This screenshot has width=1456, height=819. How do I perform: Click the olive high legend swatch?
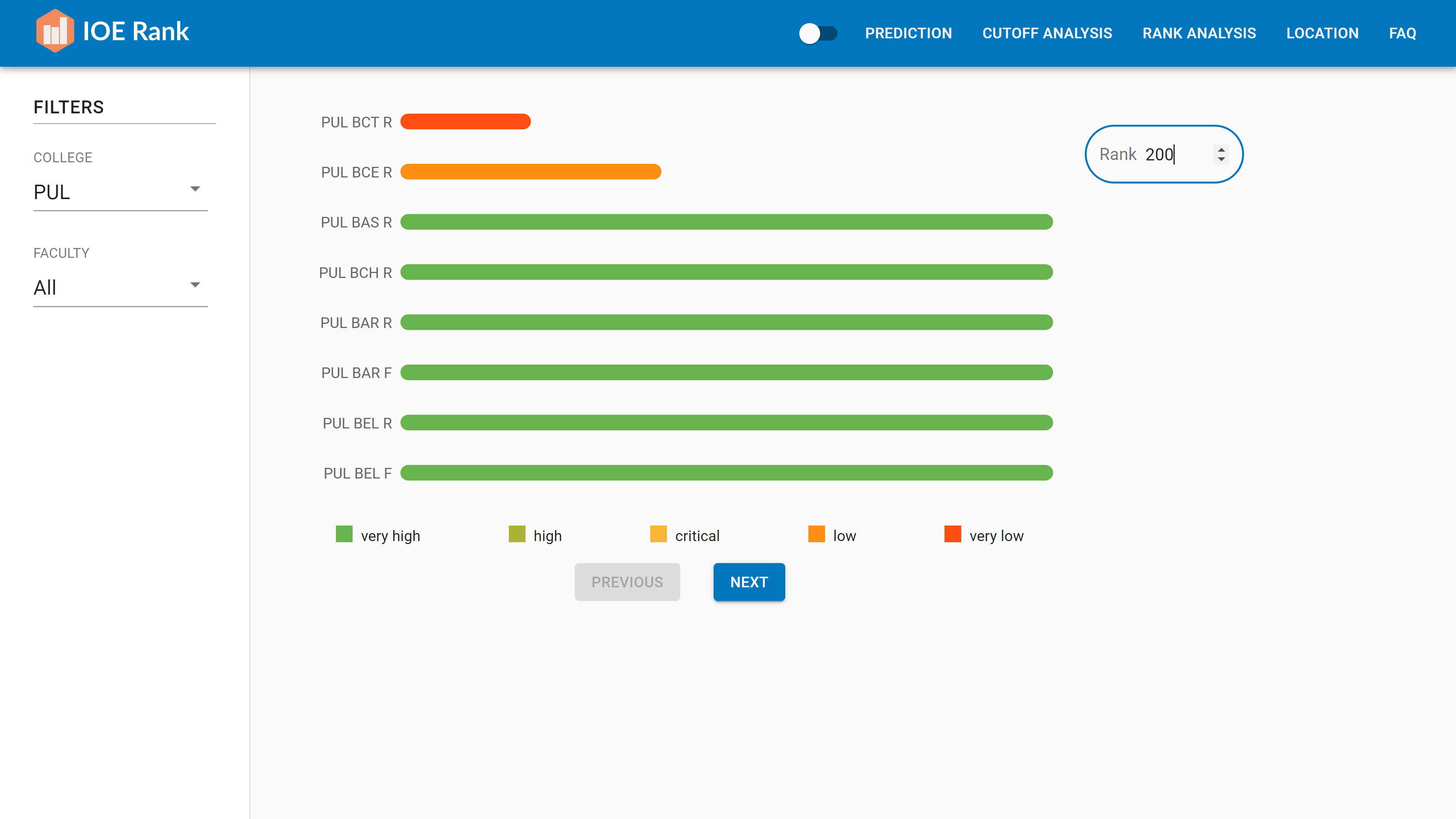tap(516, 534)
